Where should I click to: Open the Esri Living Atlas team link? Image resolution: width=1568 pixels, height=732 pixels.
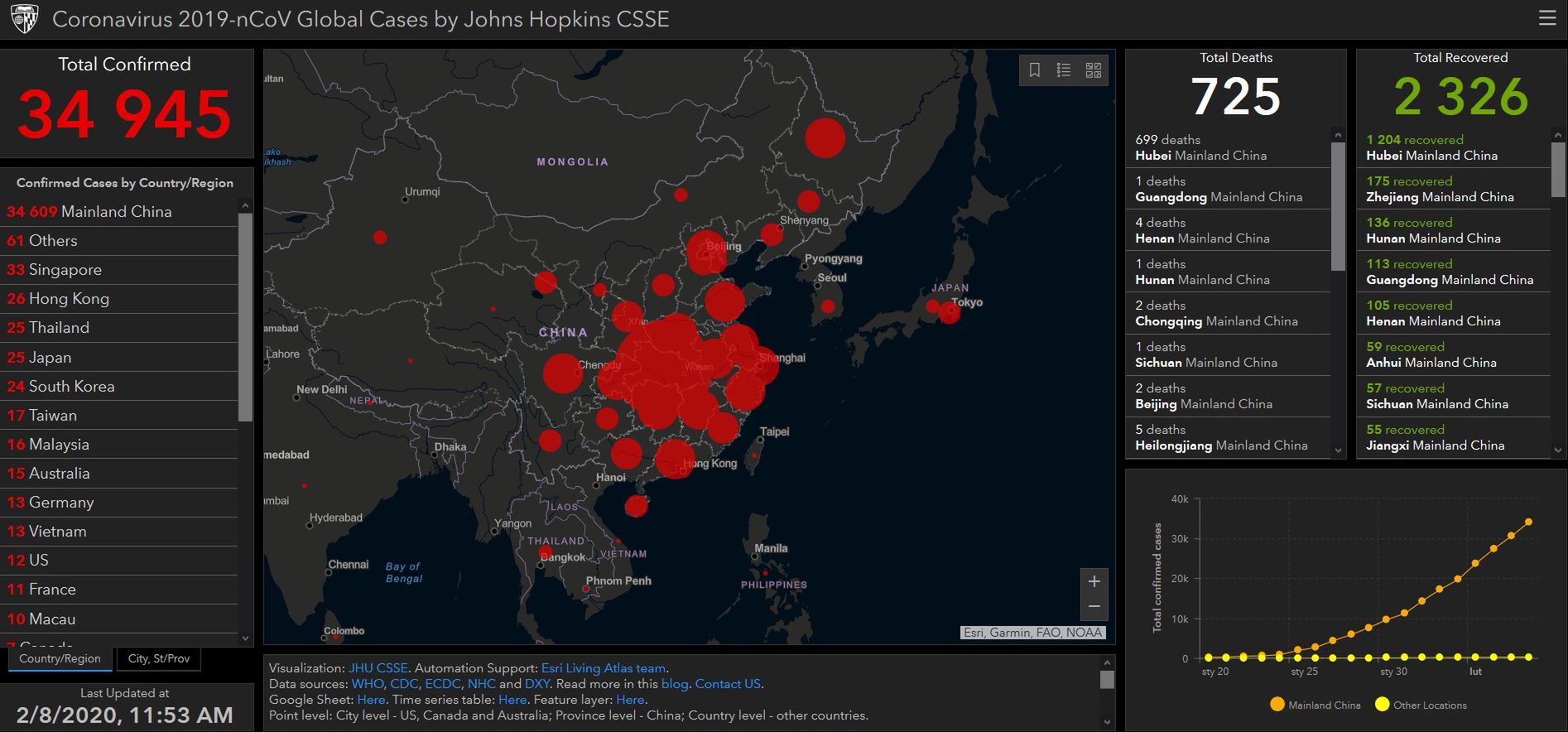point(604,668)
